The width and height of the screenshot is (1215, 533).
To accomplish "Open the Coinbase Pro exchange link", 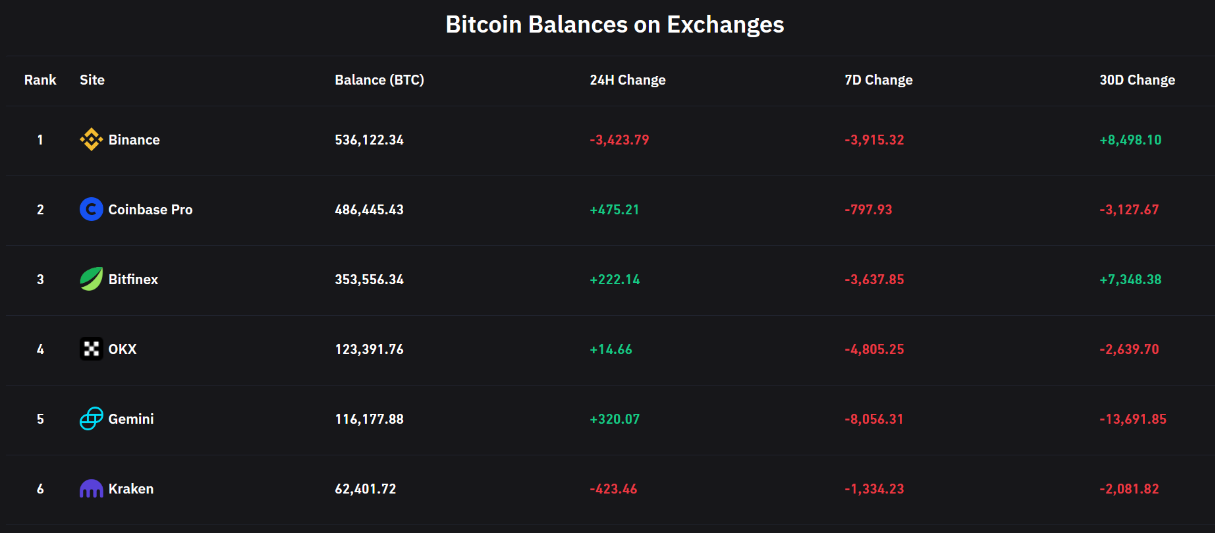I will pyautogui.click(x=150, y=210).
